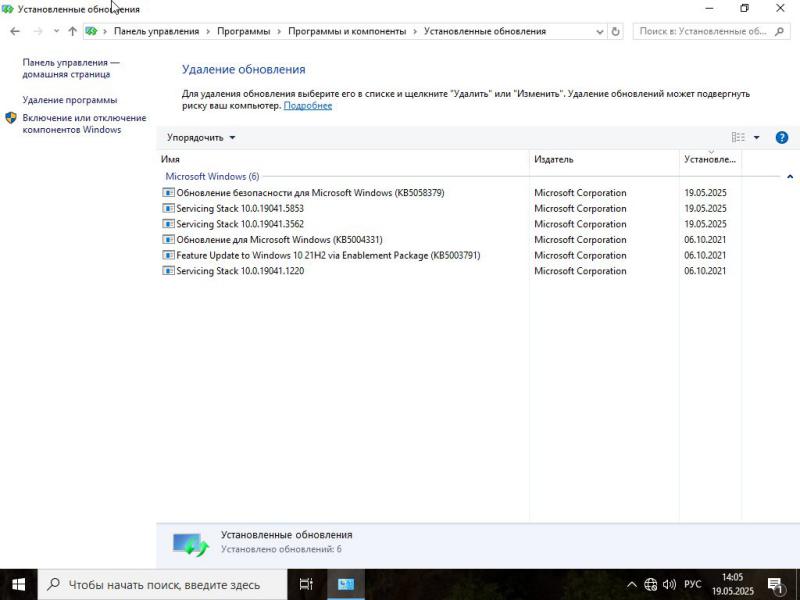This screenshot has height=600, width=800.
Task: Open network status tray icon
Action: 650,585
